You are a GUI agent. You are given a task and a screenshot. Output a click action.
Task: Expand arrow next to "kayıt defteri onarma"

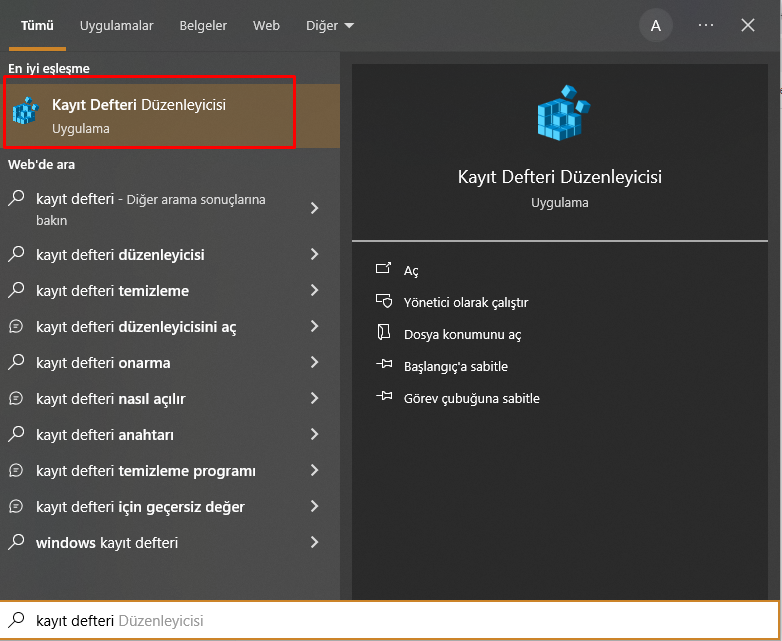point(314,362)
